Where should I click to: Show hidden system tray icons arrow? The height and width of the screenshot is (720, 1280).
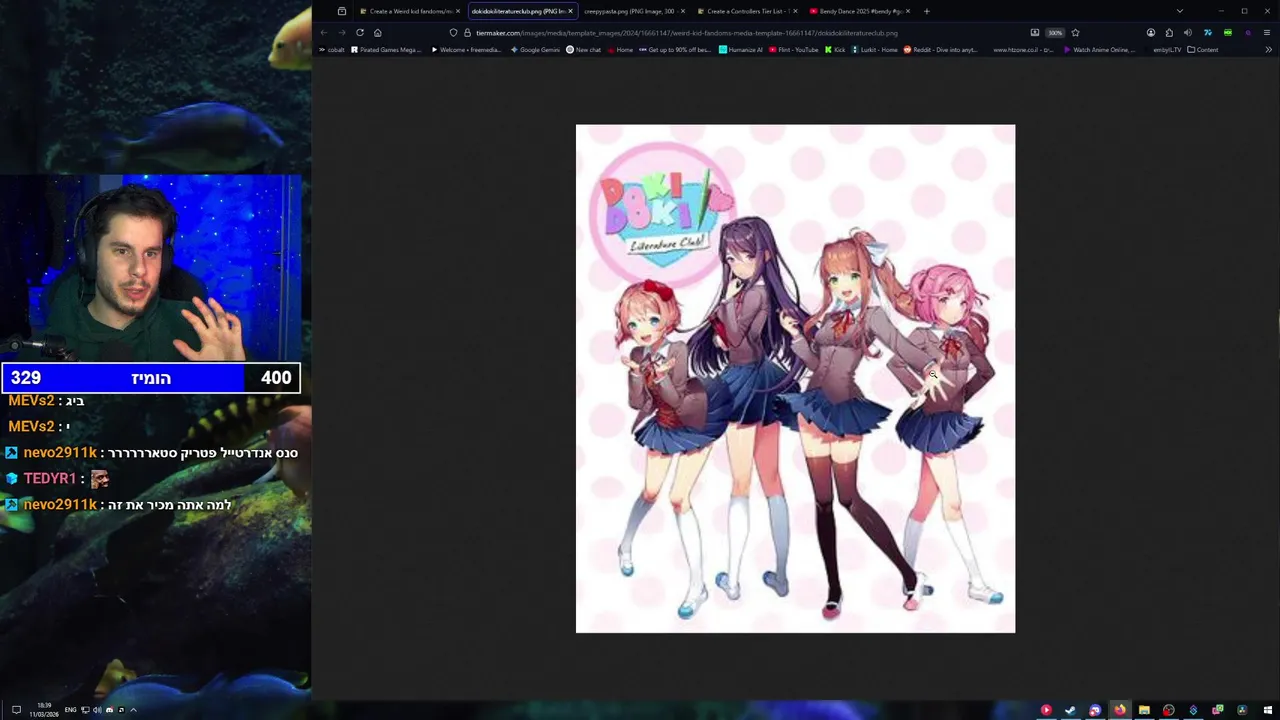[x=133, y=710]
